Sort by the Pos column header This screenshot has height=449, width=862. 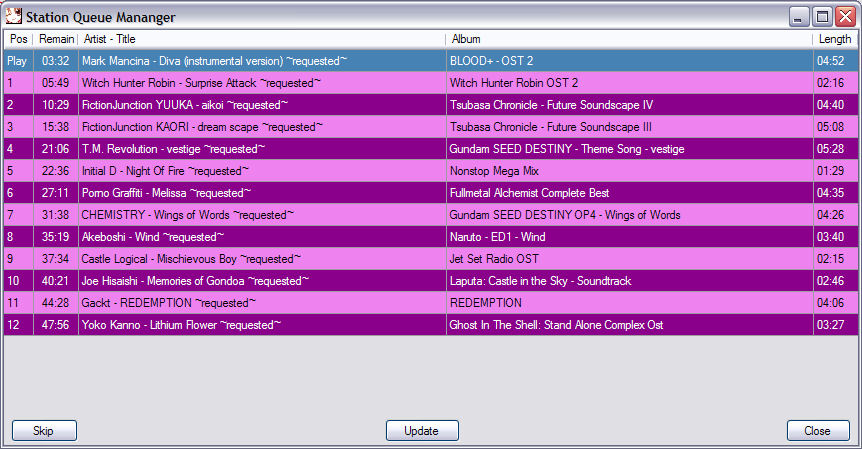click(18, 39)
